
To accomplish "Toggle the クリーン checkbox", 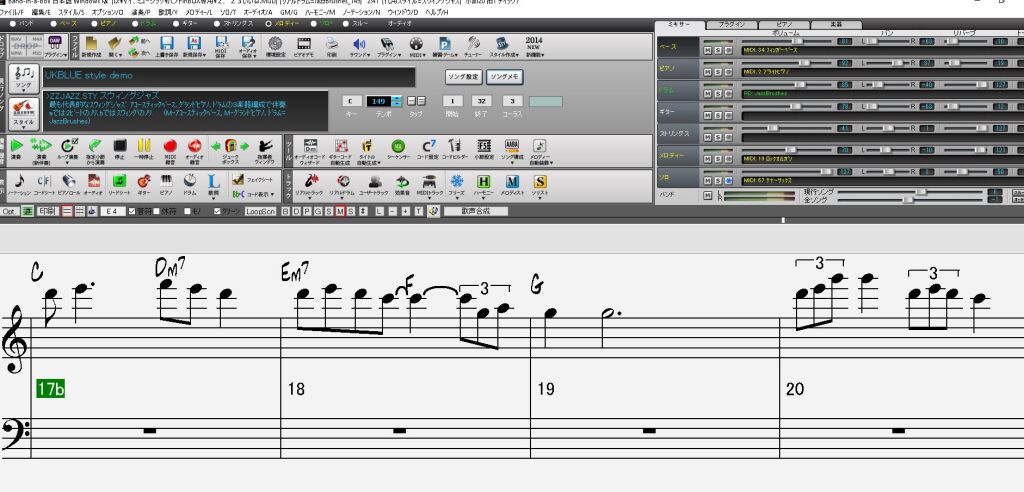I will (x=218, y=211).
